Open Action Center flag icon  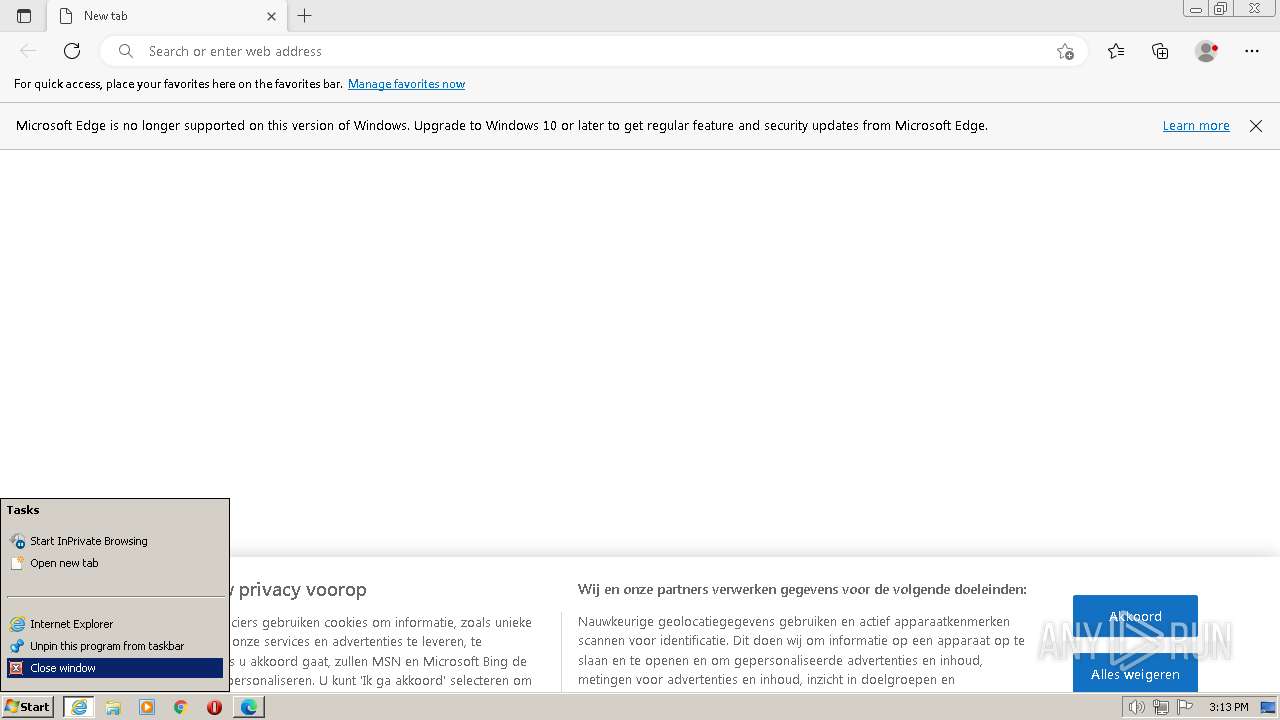click(x=1185, y=707)
